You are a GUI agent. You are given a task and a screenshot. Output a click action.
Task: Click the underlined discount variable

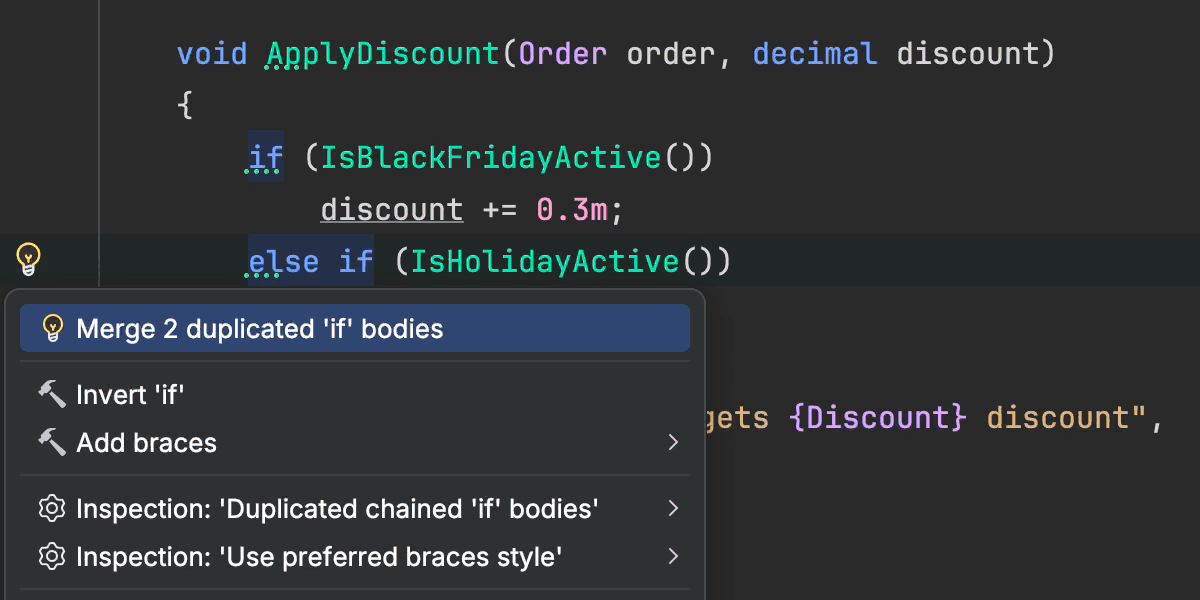[391, 210]
